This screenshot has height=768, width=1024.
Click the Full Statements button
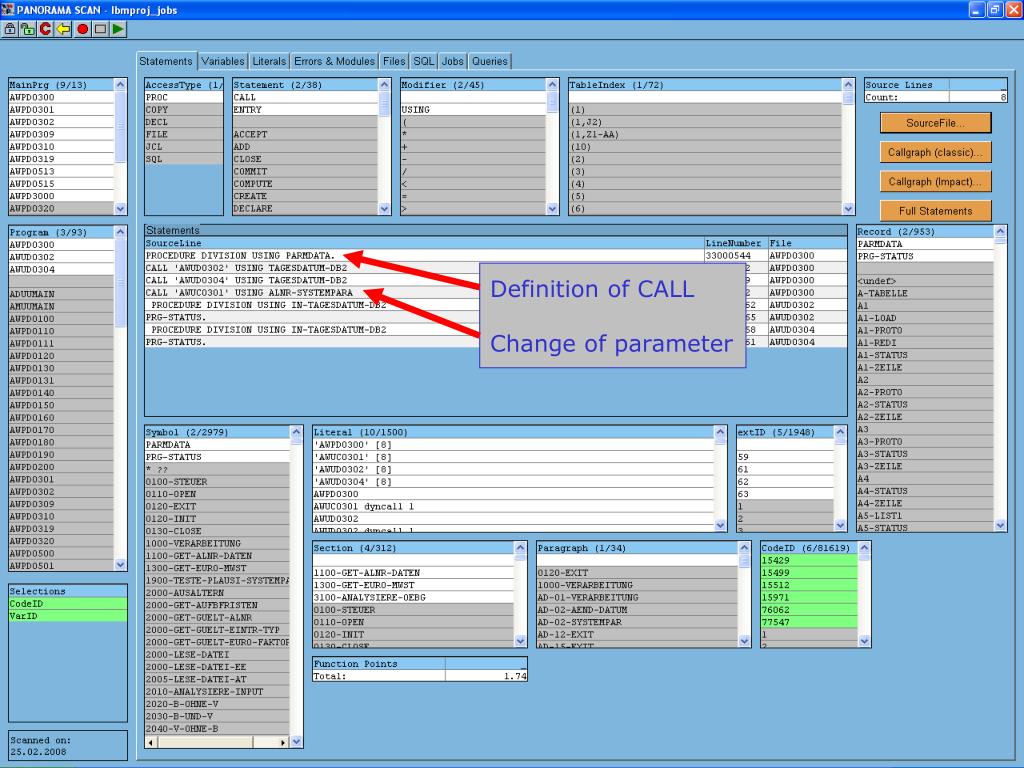pyautogui.click(x=935, y=211)
